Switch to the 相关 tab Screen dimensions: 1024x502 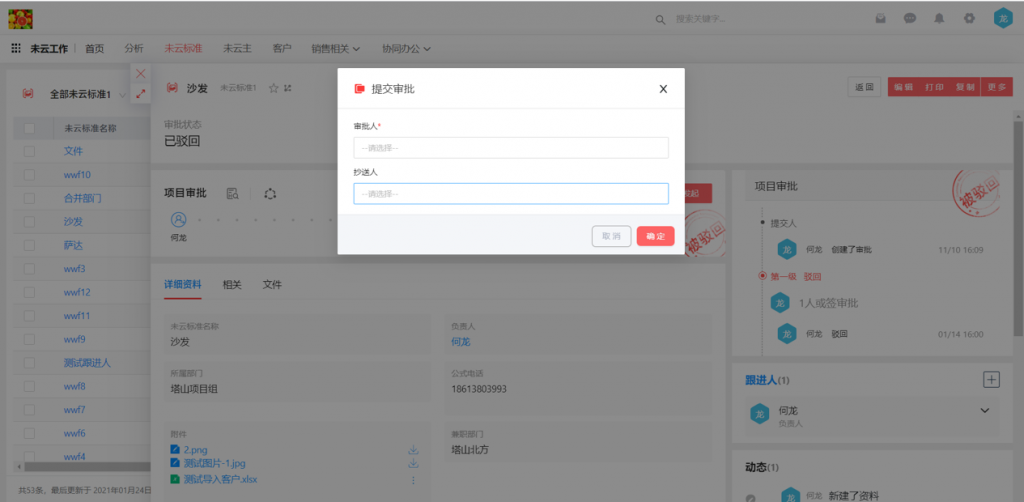232,285
